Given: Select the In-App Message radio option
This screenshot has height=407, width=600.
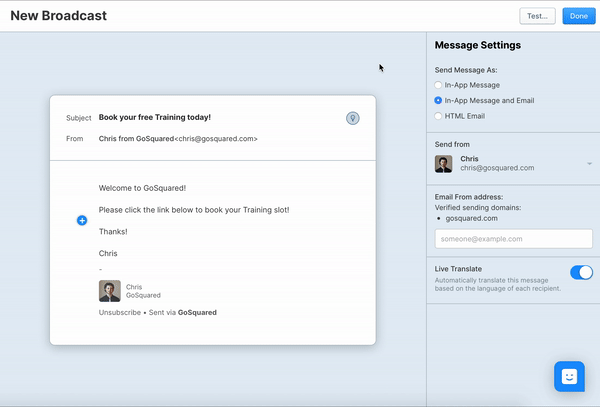Looking at the screenshot, I should tap(439, 86).
